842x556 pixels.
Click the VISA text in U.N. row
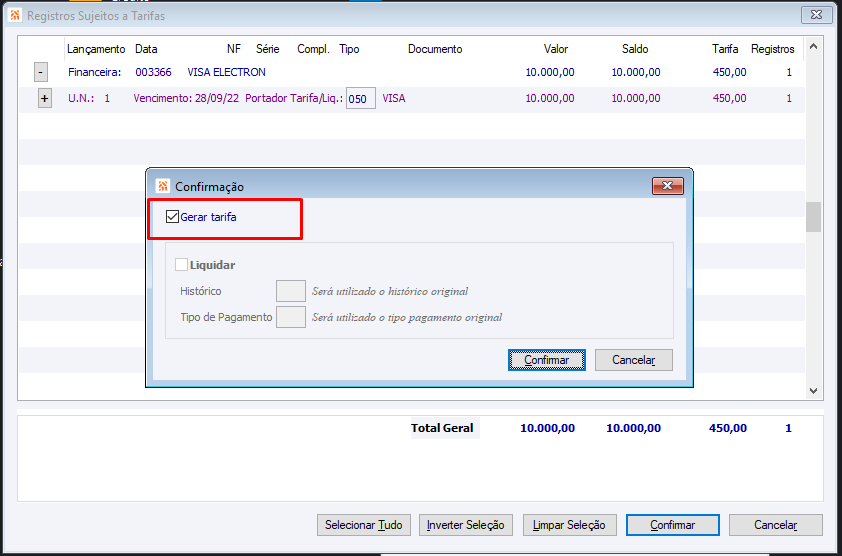(x=394, y=98)
